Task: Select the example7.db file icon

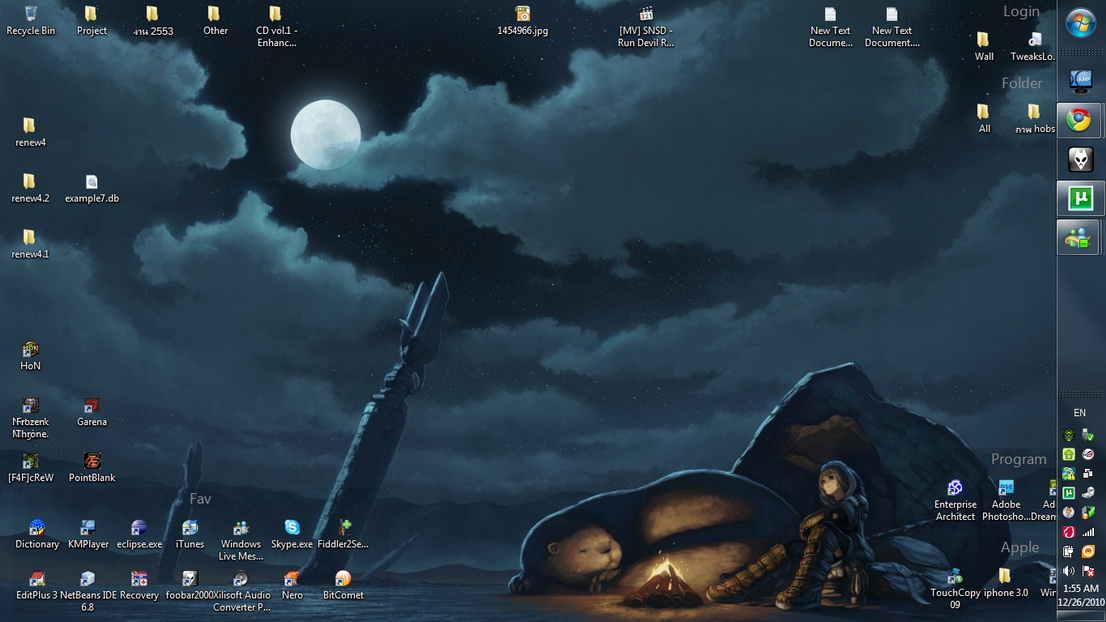Action: point(92,188)
